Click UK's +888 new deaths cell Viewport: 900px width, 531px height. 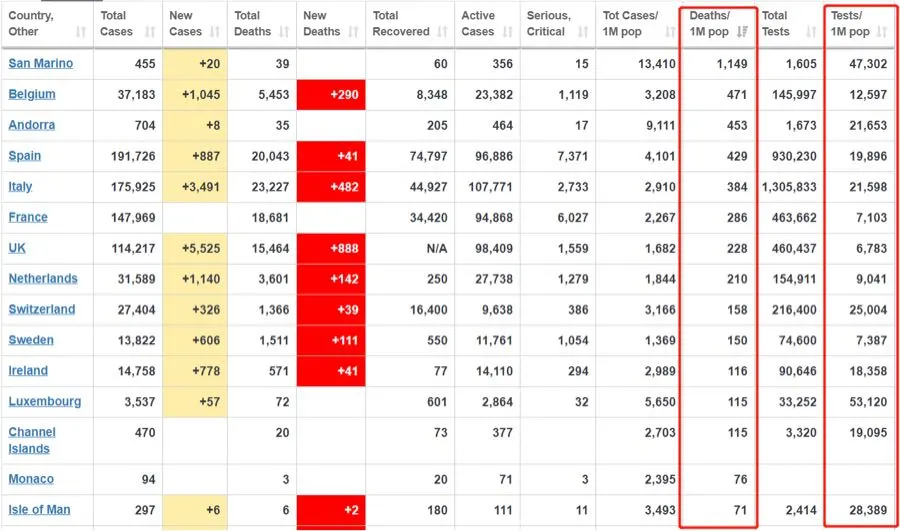pos(331,249)
